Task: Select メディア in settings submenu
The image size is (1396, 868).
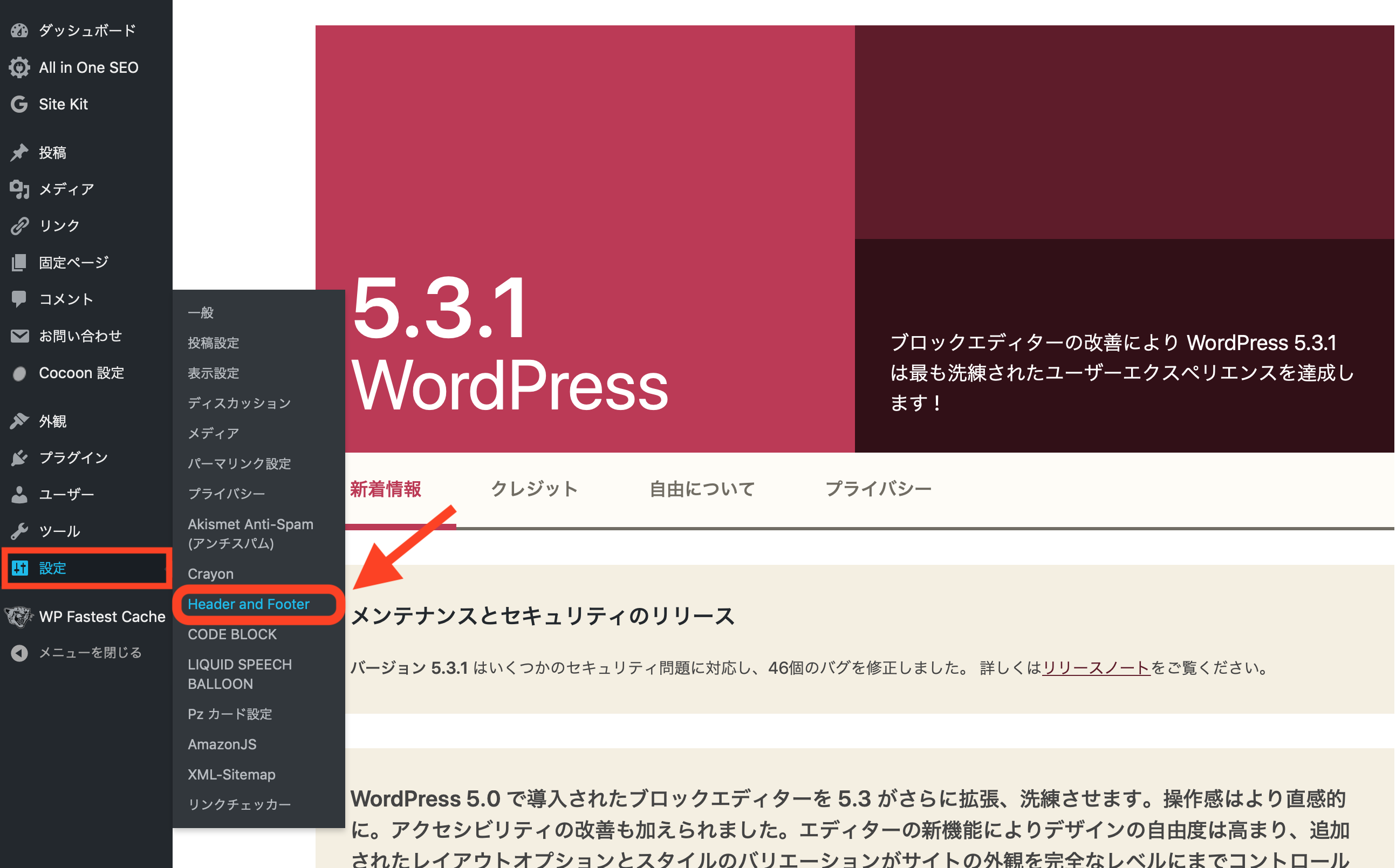Action: click(214, 433)
